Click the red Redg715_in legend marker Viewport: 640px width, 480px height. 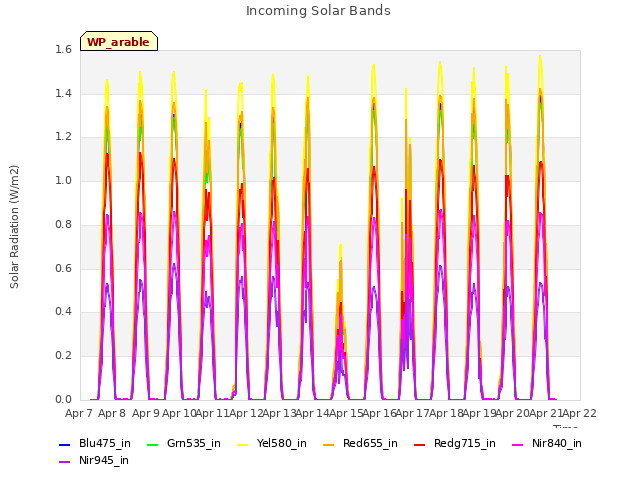tap(420, 444)
